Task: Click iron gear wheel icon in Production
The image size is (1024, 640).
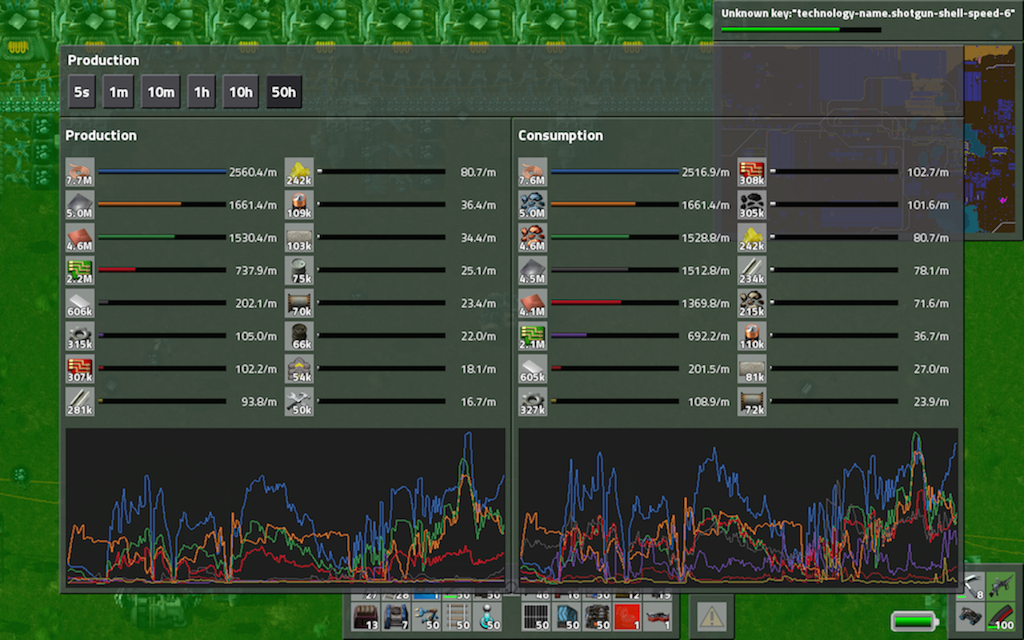Action: (x=80, y=336)
